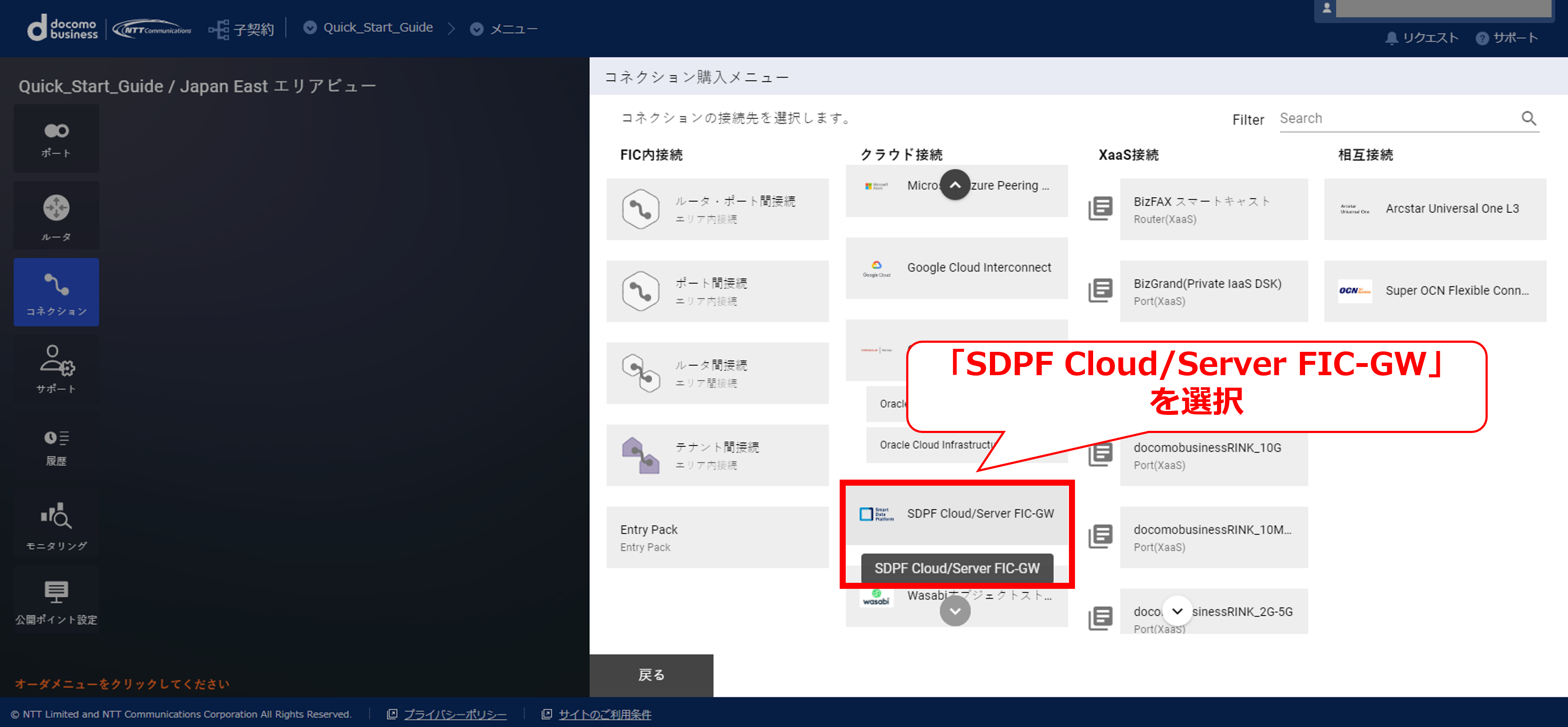Click the wasabi logo icon

pyautogui.click(x=876, y=598)
